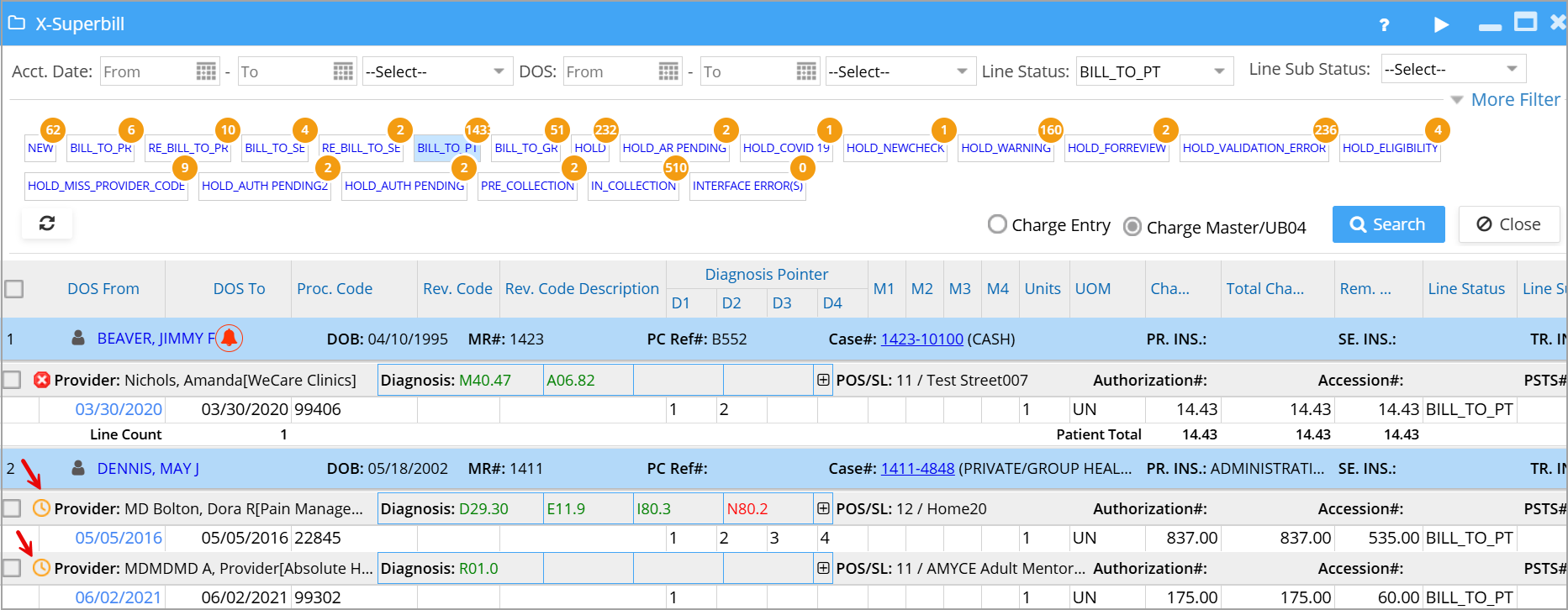Switch to the IN_COLLECTION status tab

(x=633, y=186)
